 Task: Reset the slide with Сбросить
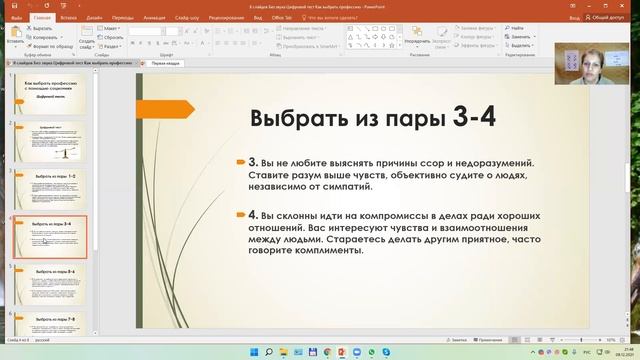(x=111, y=37)
